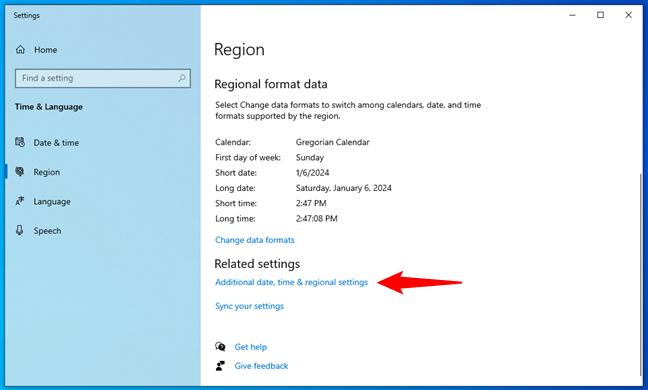Click the long time value 2:47:08 PM
The height and width of the screenshot is (390, 648).
click(x=317, y=219)
